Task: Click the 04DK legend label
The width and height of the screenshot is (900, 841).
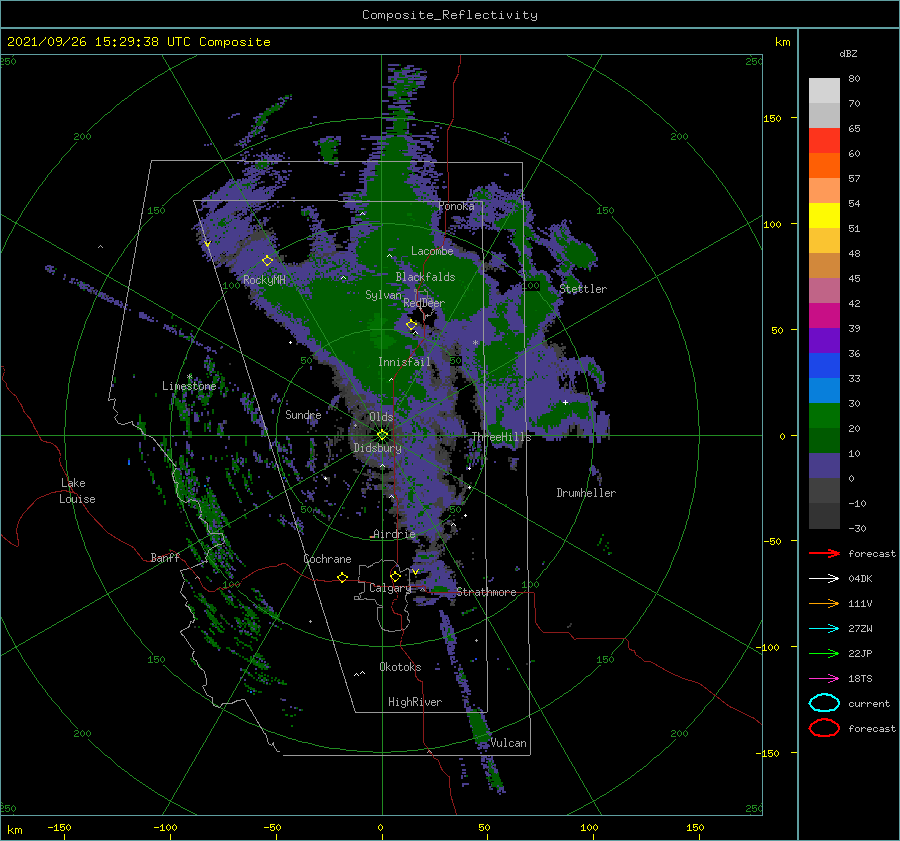Action: tap(860, 579)
